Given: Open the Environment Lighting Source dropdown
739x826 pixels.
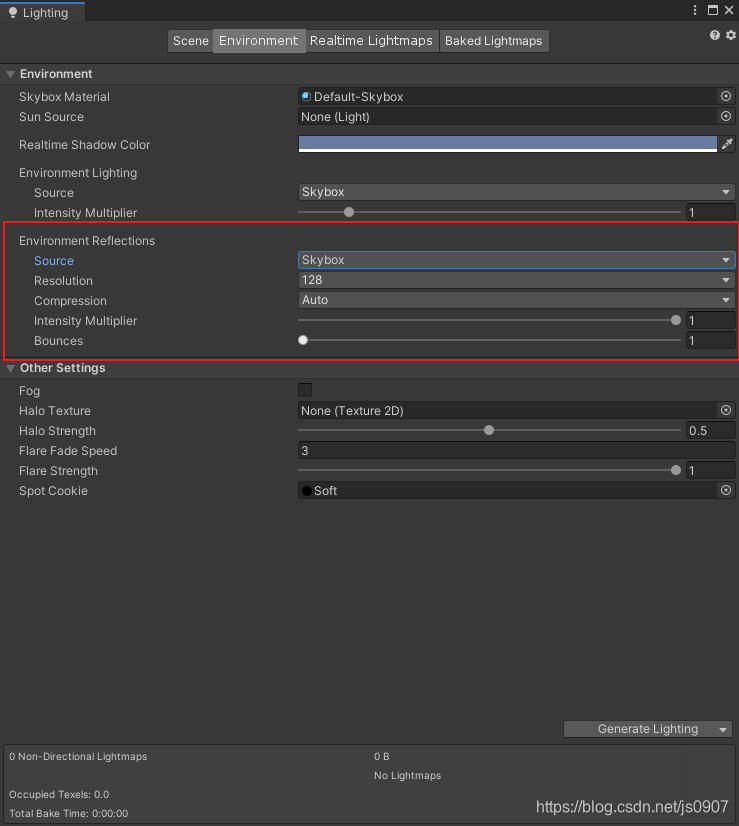Looking at the screenshot, I should point(516,192).
